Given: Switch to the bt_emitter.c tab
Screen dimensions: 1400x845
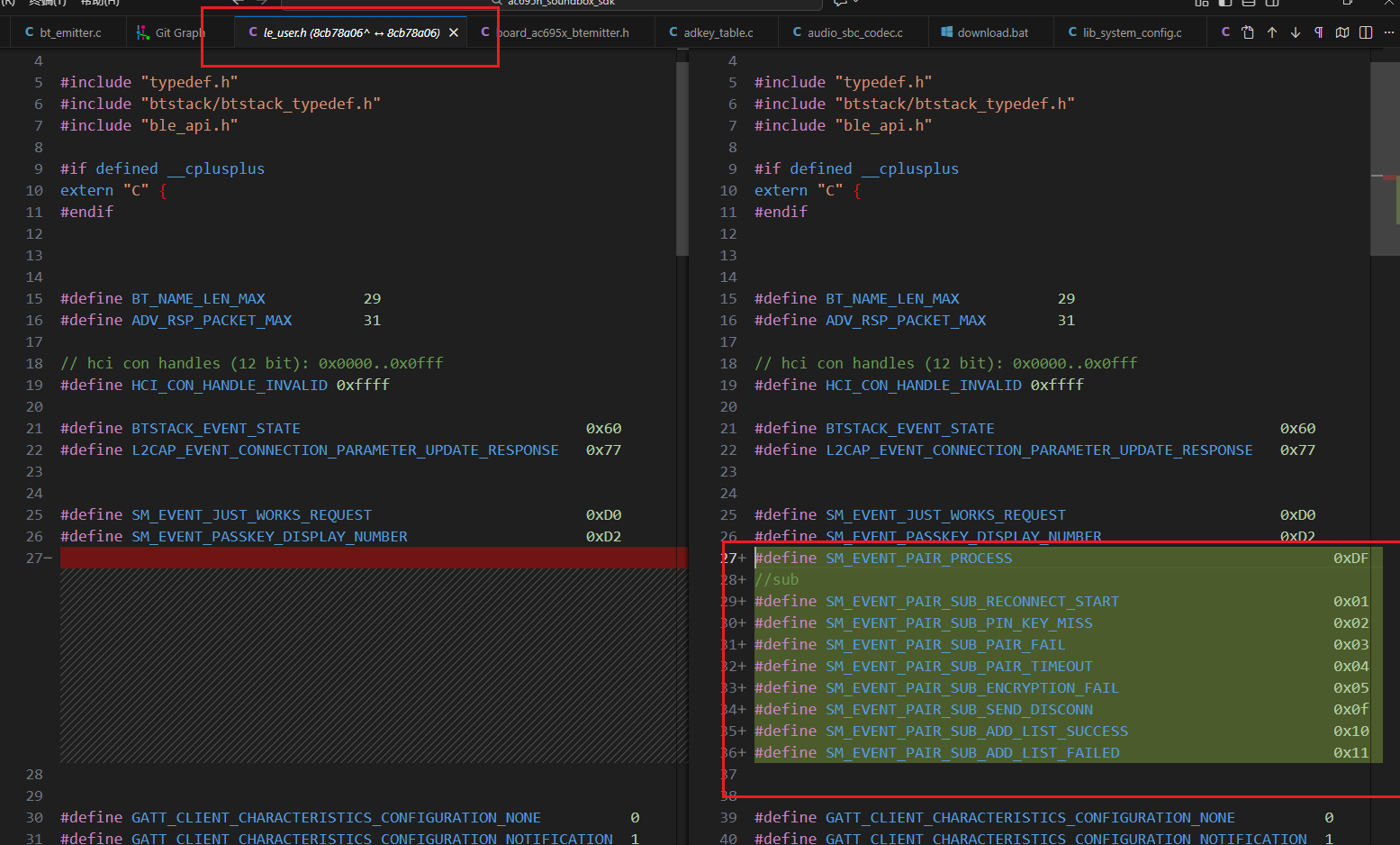Looking at the screenshot, I should 63,32.
